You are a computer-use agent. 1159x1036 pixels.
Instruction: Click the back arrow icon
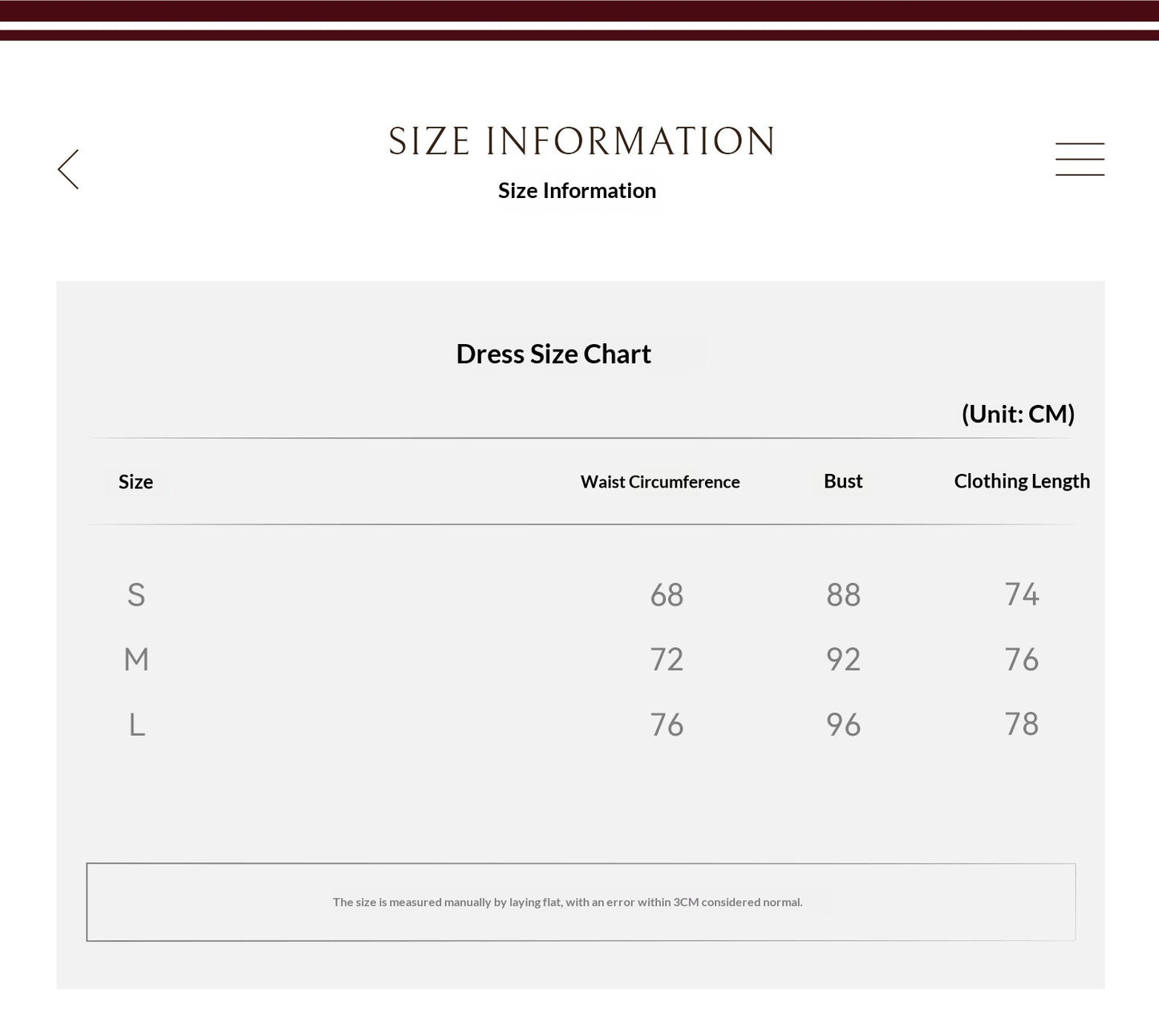68,169
